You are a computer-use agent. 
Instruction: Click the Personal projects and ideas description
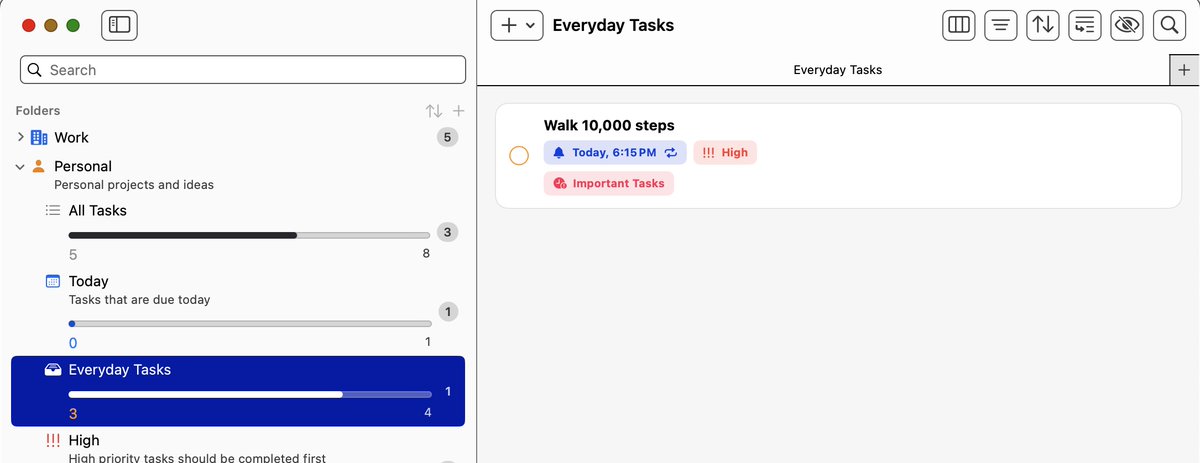(x=134, y=184)
